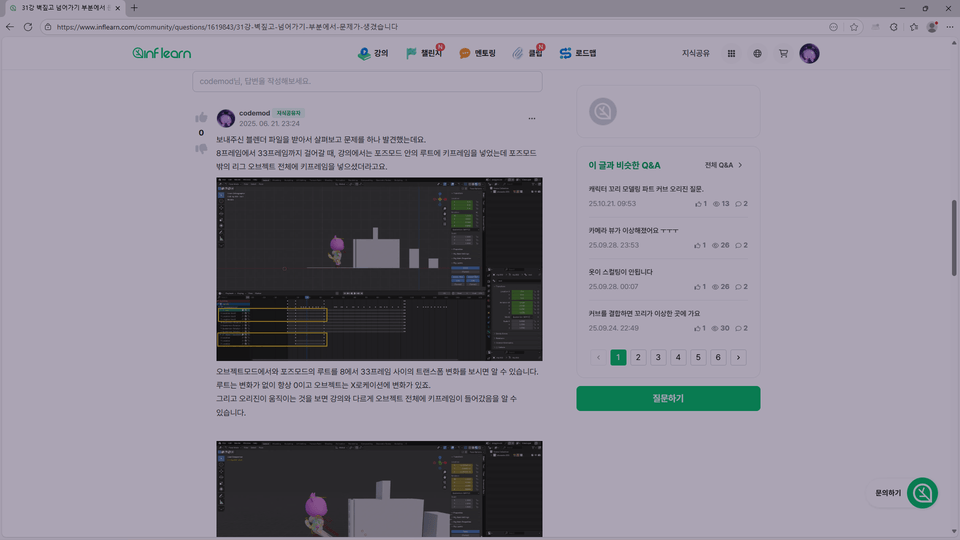This screenshot has width=960, height=540.
Task: Click the 지식공유자 badge
Action: click(x=288, y=113)
